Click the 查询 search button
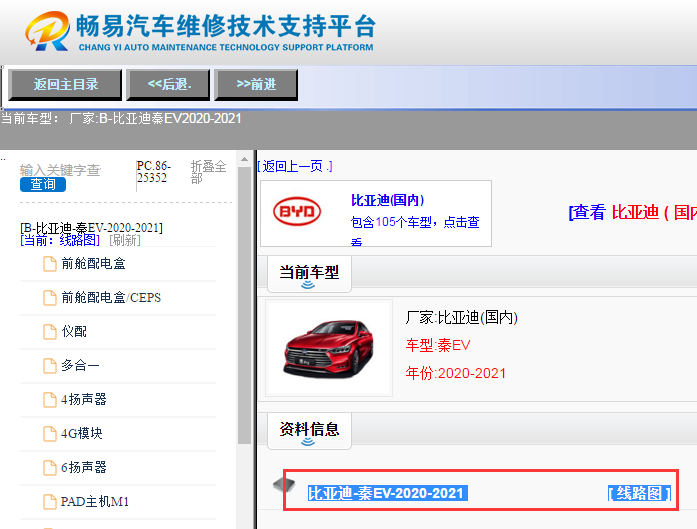697x529 pixels. point(43,184)
